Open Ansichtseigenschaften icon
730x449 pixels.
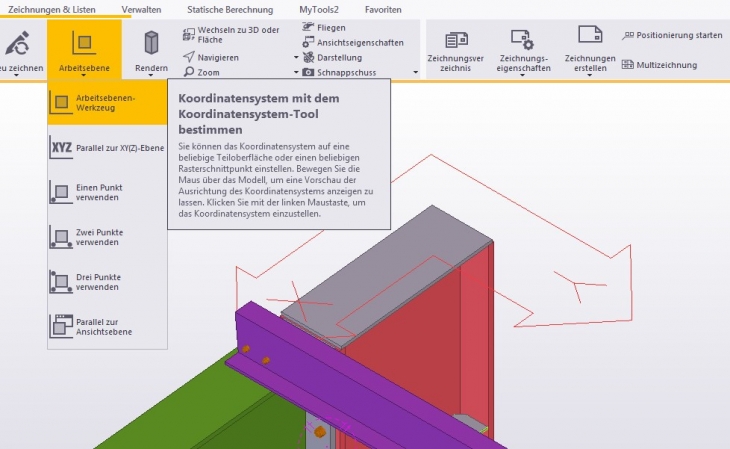tap(308, 42)
